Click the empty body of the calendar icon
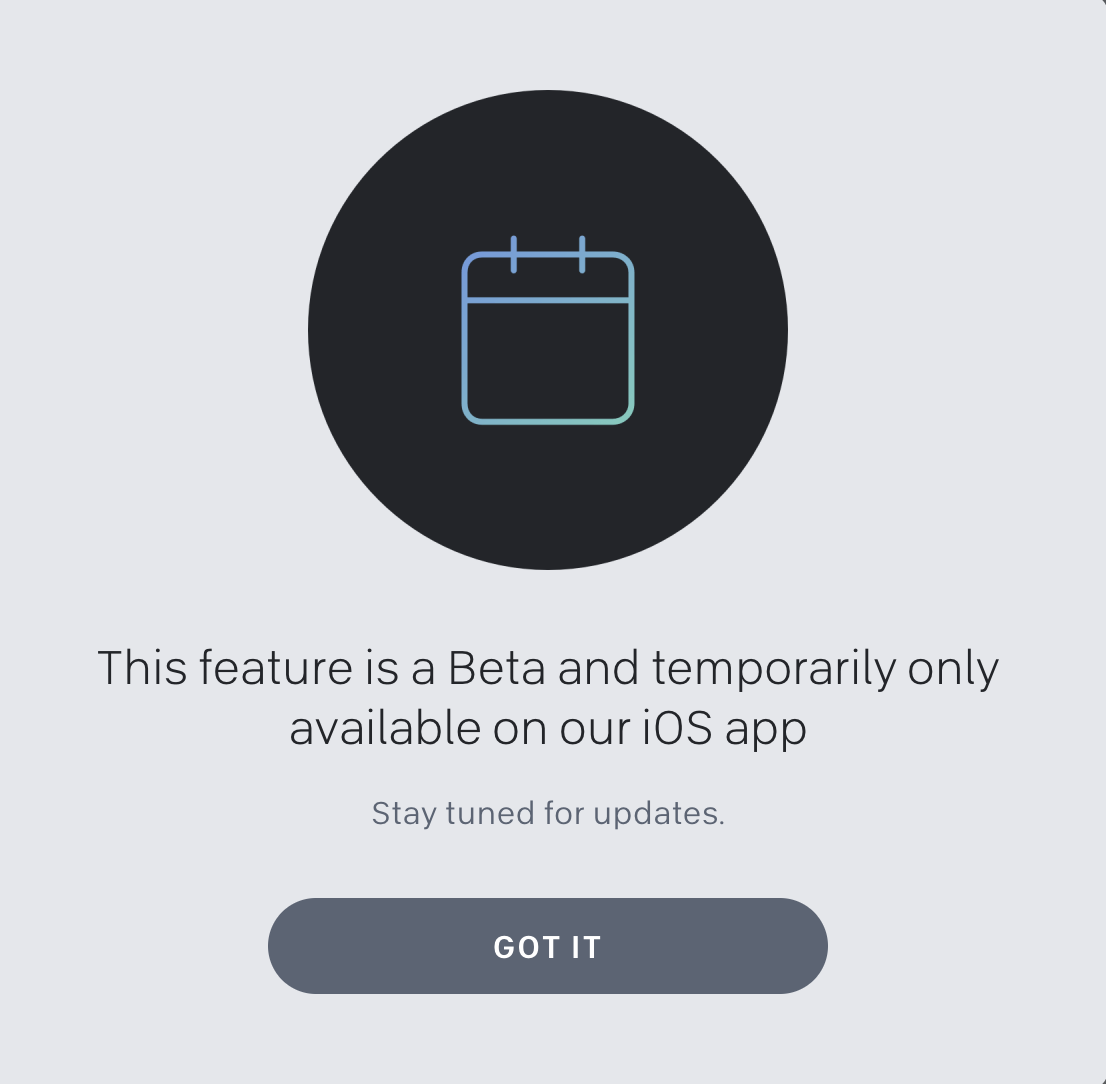Screen dimensions: 1106x1084 coord(548,361)
